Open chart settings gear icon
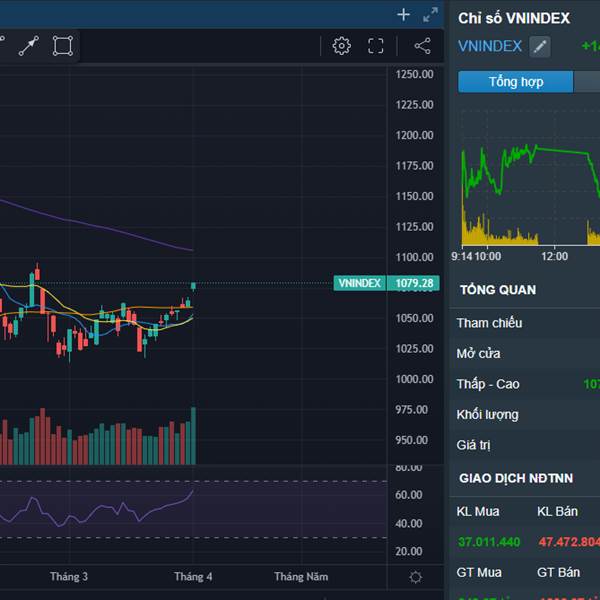The width and height of the screenshot is (600, 600). (x=341, y=46)
